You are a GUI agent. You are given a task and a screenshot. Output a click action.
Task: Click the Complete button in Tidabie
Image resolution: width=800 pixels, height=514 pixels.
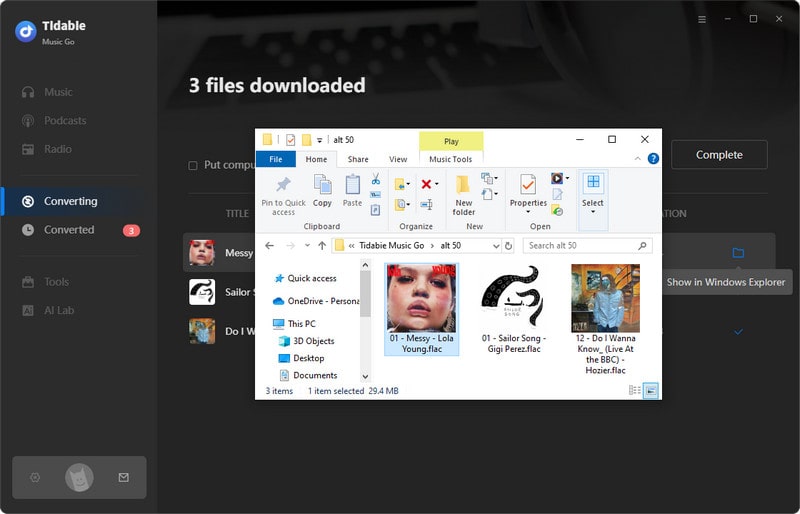click(x=719, y=155)
